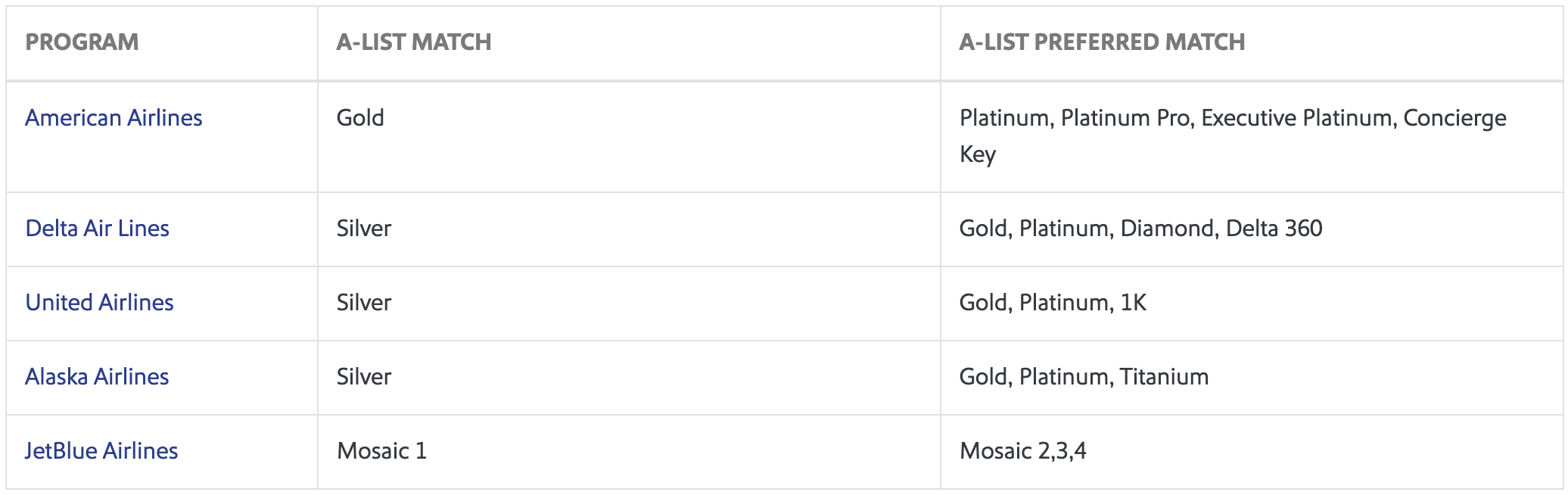Screen dimensions: 1568x495
Task: Open the JetBlue Airlines link
Action: point(101,451)
